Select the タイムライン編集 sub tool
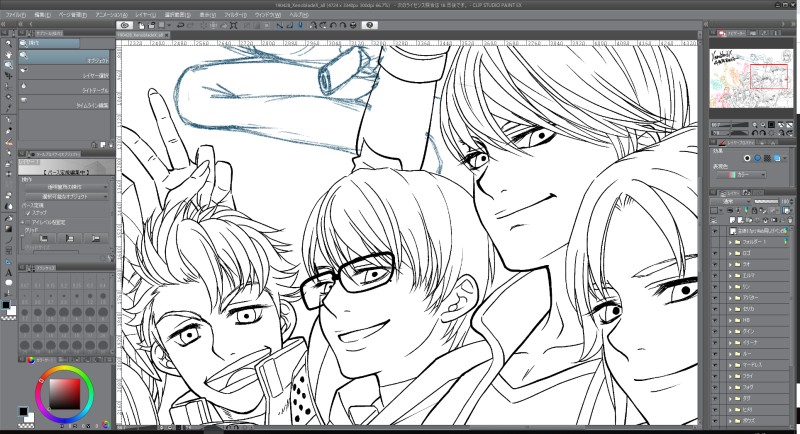This screenshot has width=800, height=434. click(64, 101)
